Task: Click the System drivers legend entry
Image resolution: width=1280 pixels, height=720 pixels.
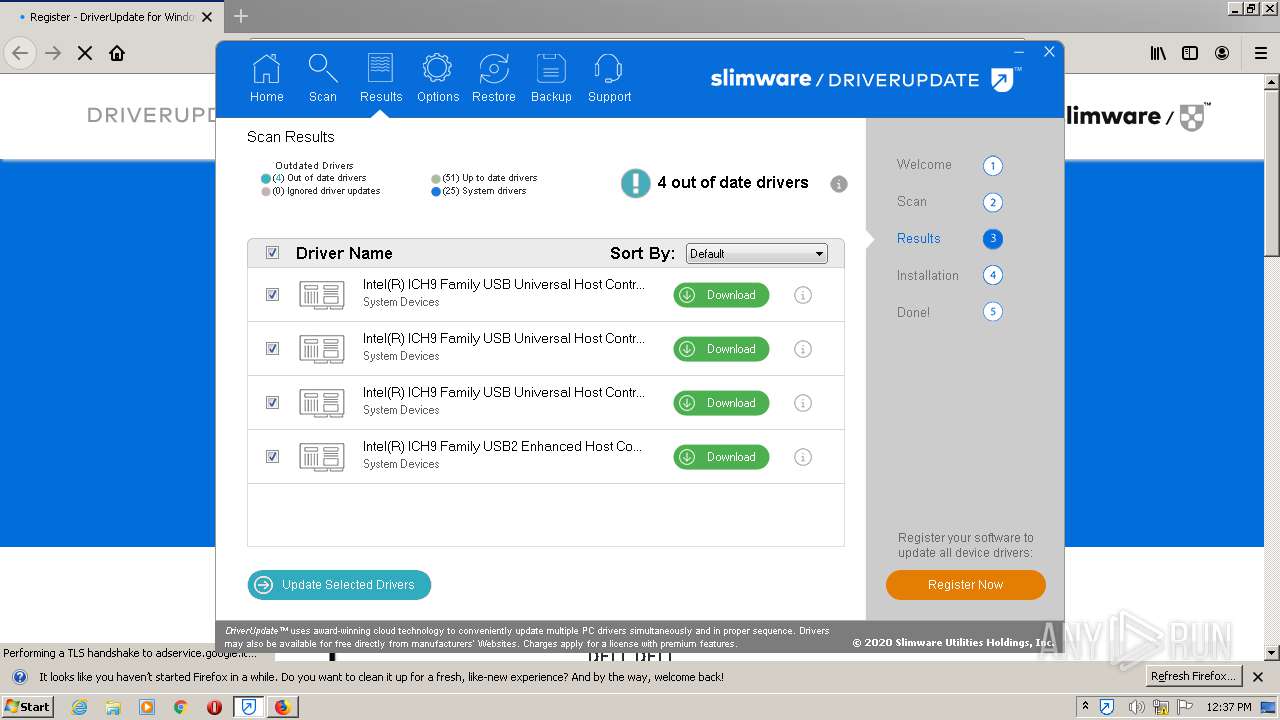Action: point(478,191)
